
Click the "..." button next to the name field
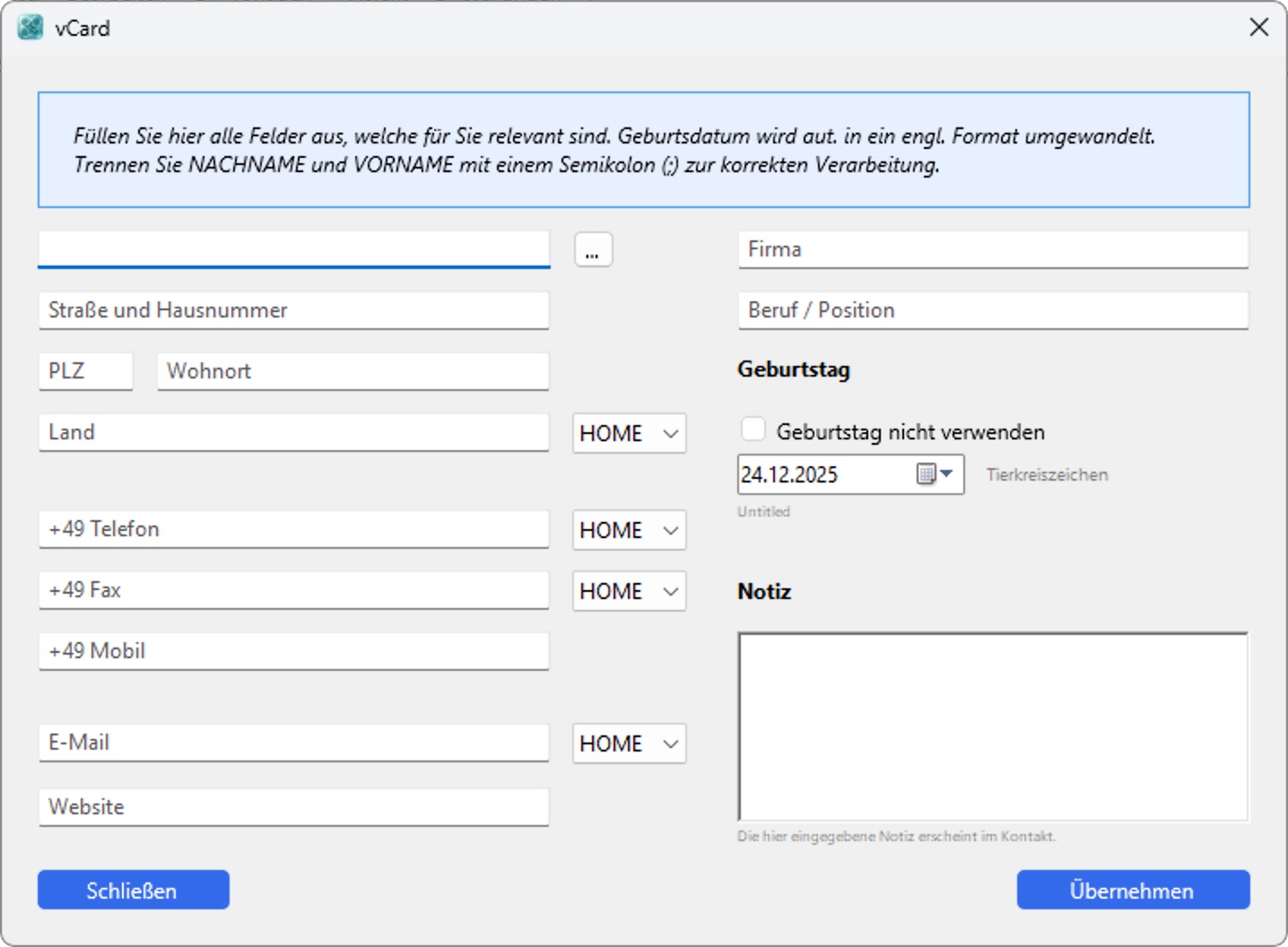(x=592, y=249)
